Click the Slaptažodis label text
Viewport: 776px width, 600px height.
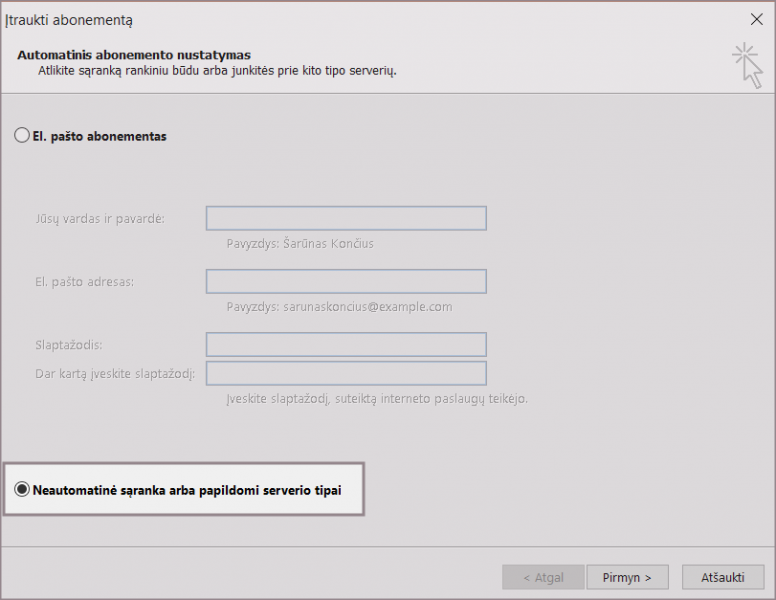point(68,345)
